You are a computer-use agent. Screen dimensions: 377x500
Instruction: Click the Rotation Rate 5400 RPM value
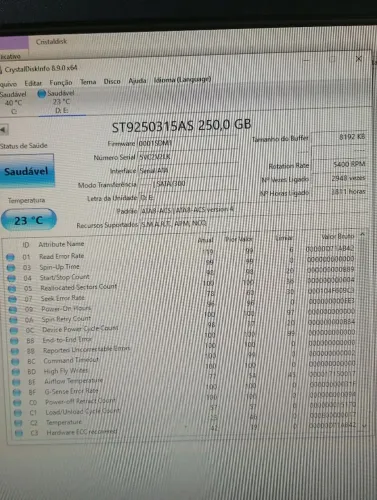pos(339,164)
